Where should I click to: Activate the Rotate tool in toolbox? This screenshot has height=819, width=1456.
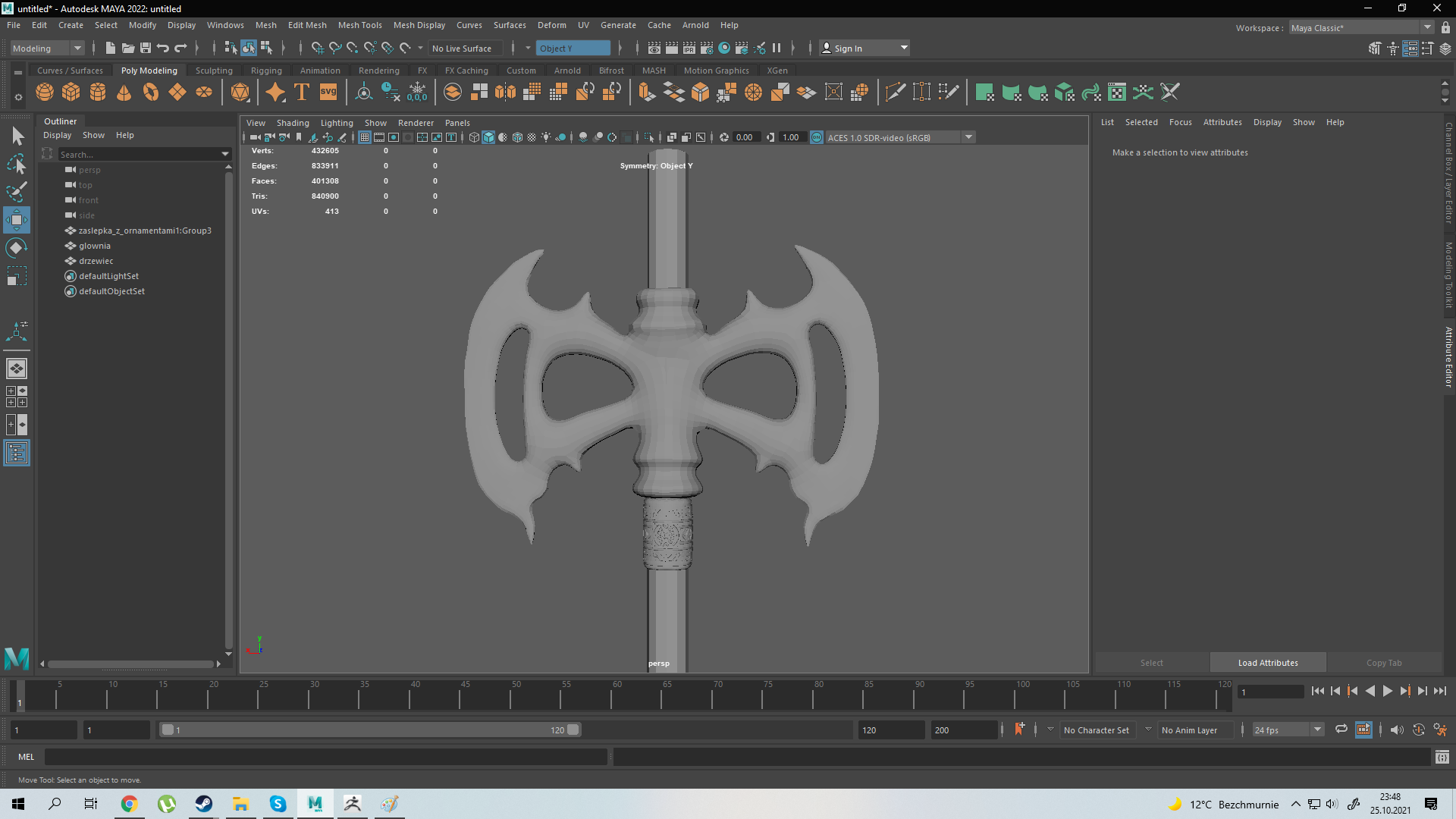(17, 248)
